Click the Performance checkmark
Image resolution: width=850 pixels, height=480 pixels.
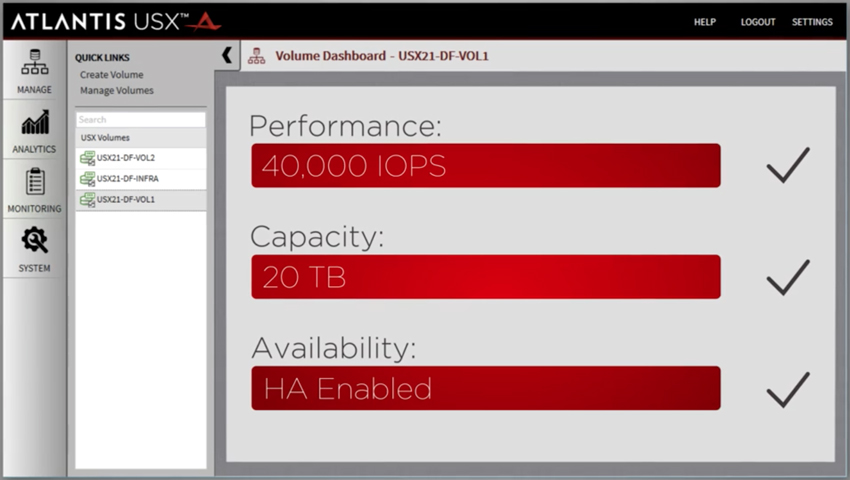click(788, 165)
